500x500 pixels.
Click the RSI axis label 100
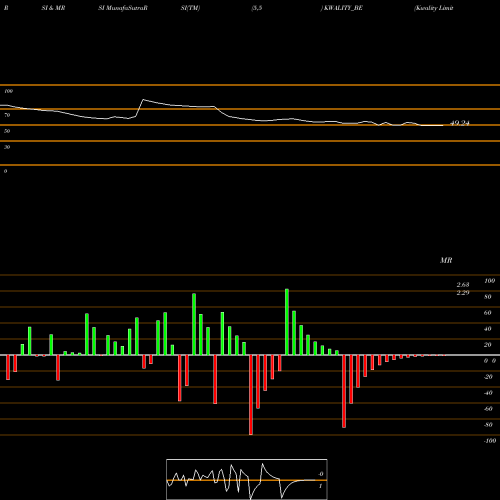tap(9, 91)
